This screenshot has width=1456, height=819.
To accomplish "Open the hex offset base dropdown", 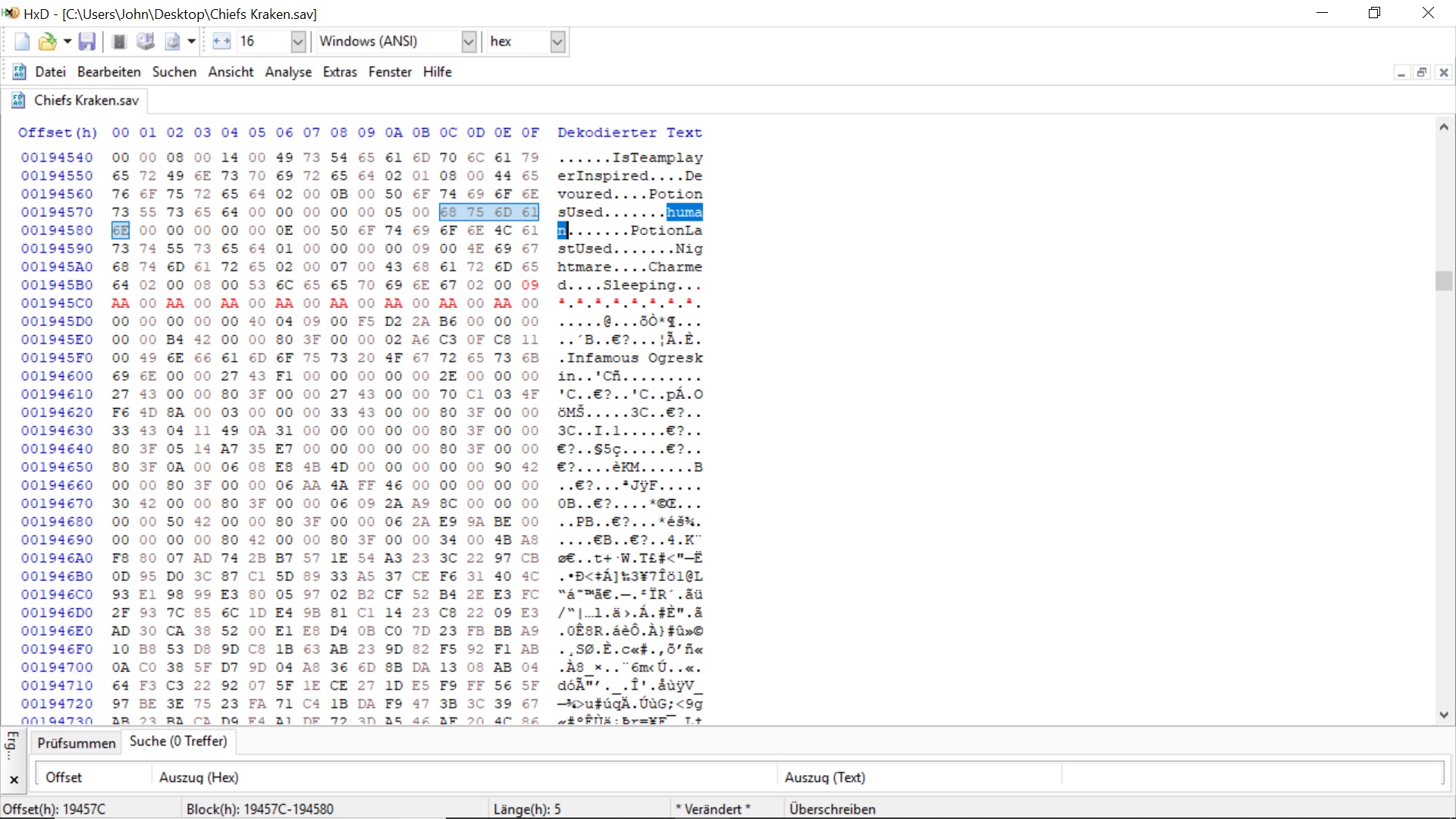I will (x=557, y=42).
